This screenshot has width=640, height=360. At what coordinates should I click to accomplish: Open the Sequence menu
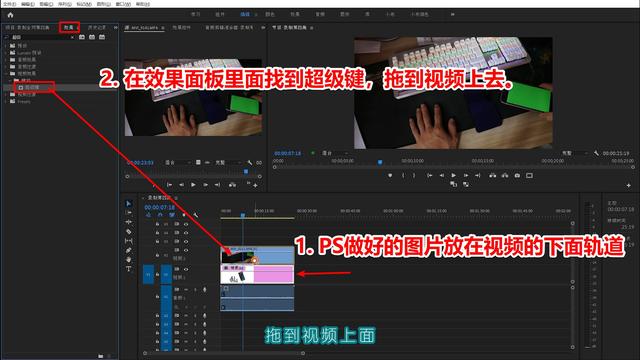[x=65, y=4]
